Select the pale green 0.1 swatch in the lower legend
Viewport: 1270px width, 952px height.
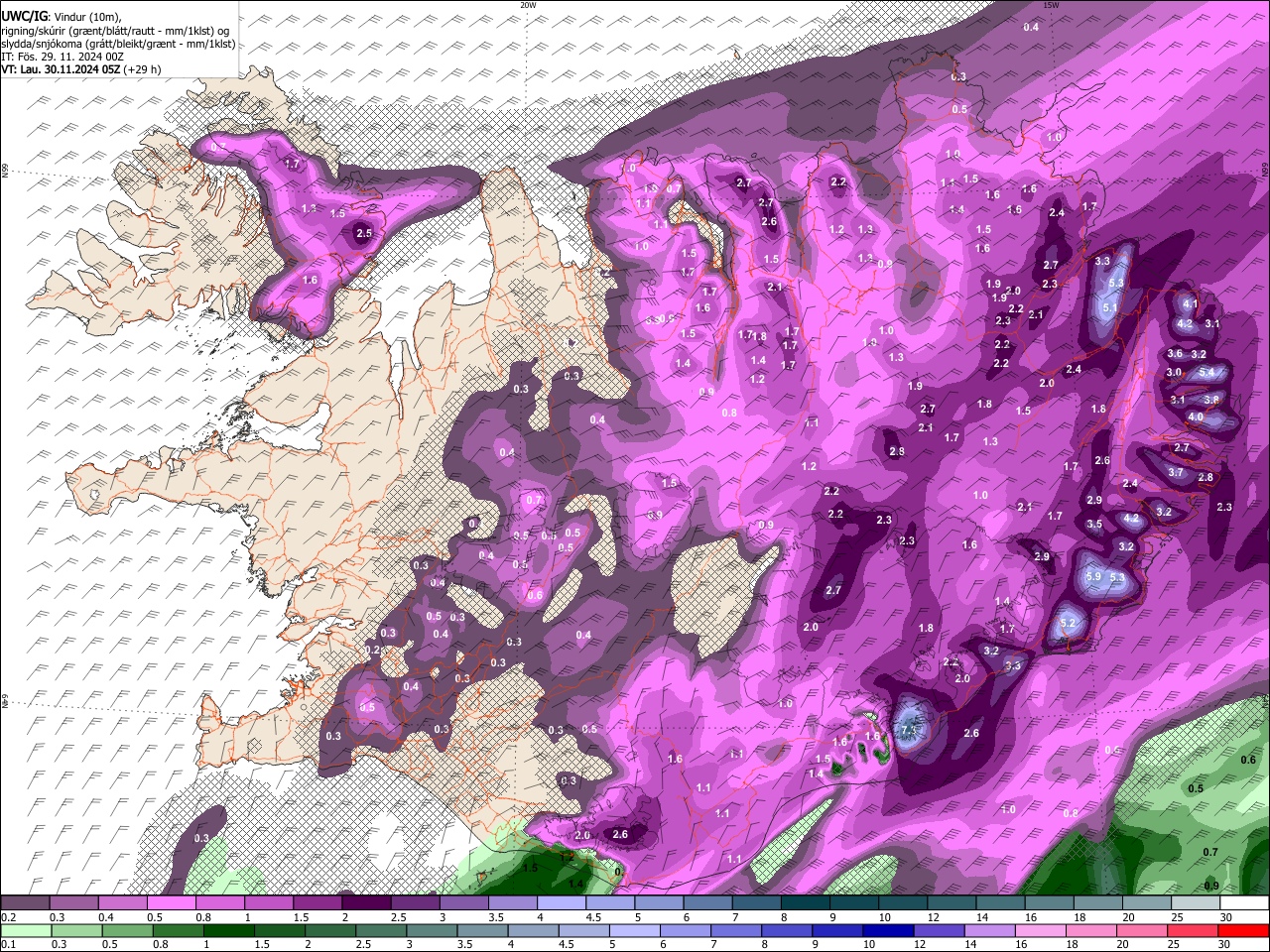[x=25, y=930]
